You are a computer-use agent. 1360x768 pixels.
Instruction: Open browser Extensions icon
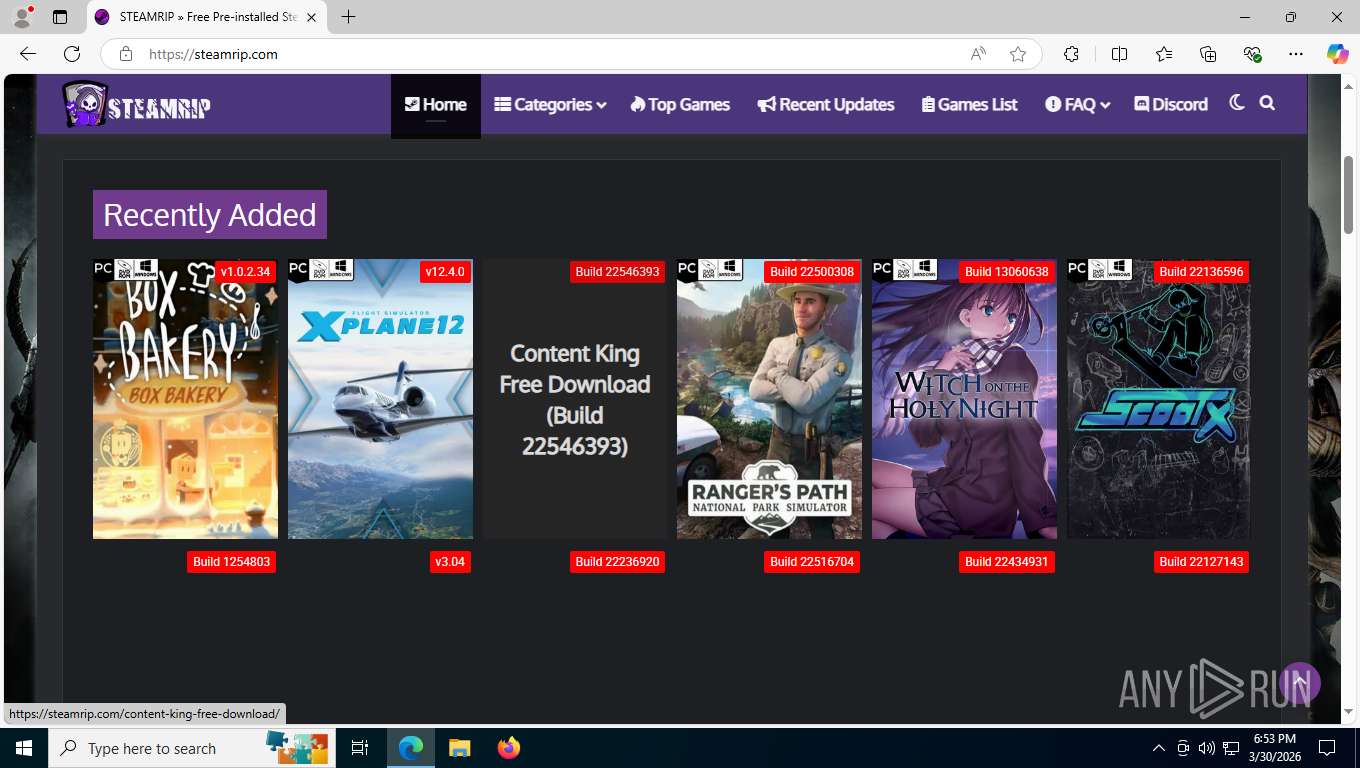coord(1072,54)
